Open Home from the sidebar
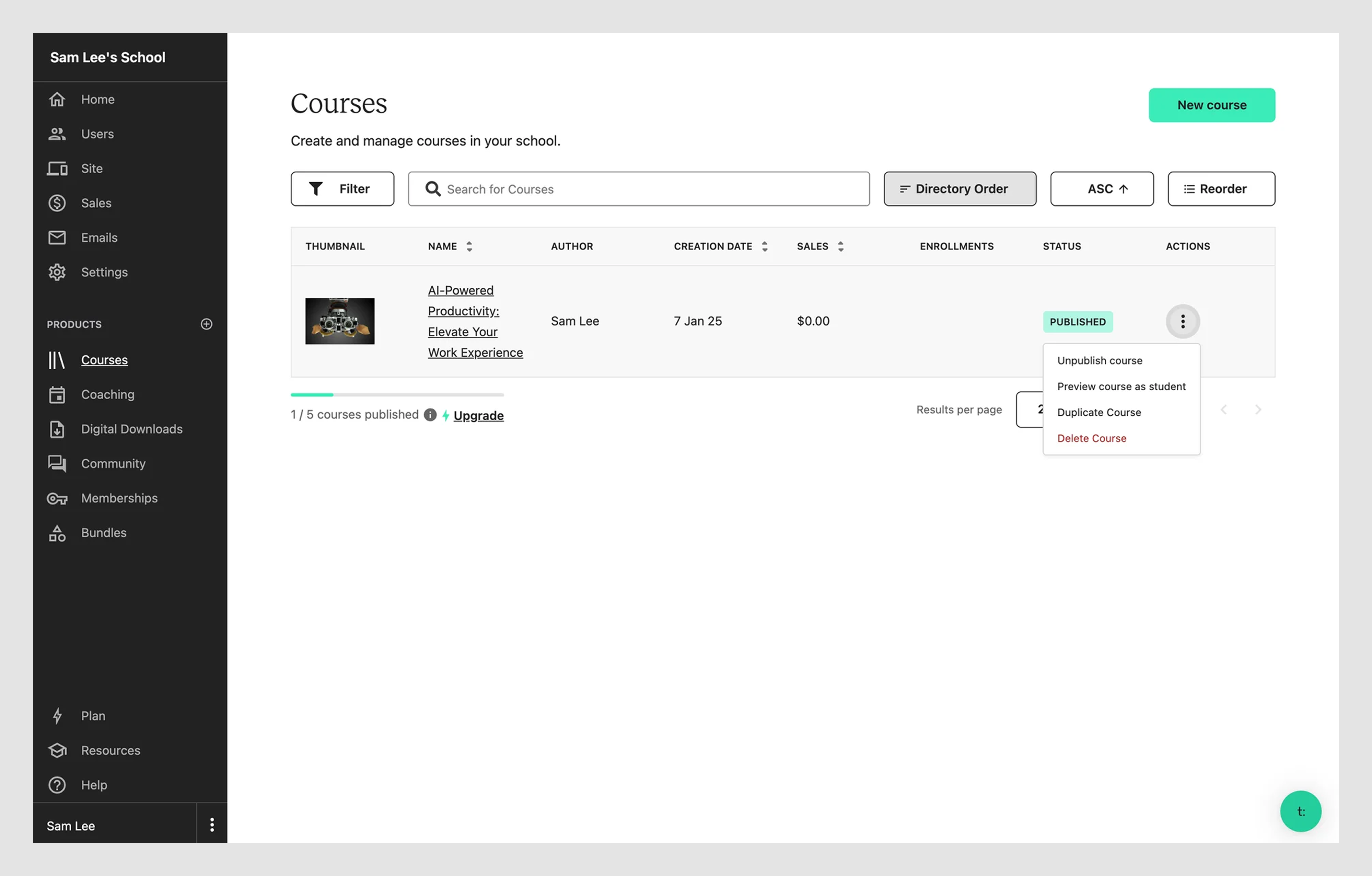 click(x=97, y=99)
